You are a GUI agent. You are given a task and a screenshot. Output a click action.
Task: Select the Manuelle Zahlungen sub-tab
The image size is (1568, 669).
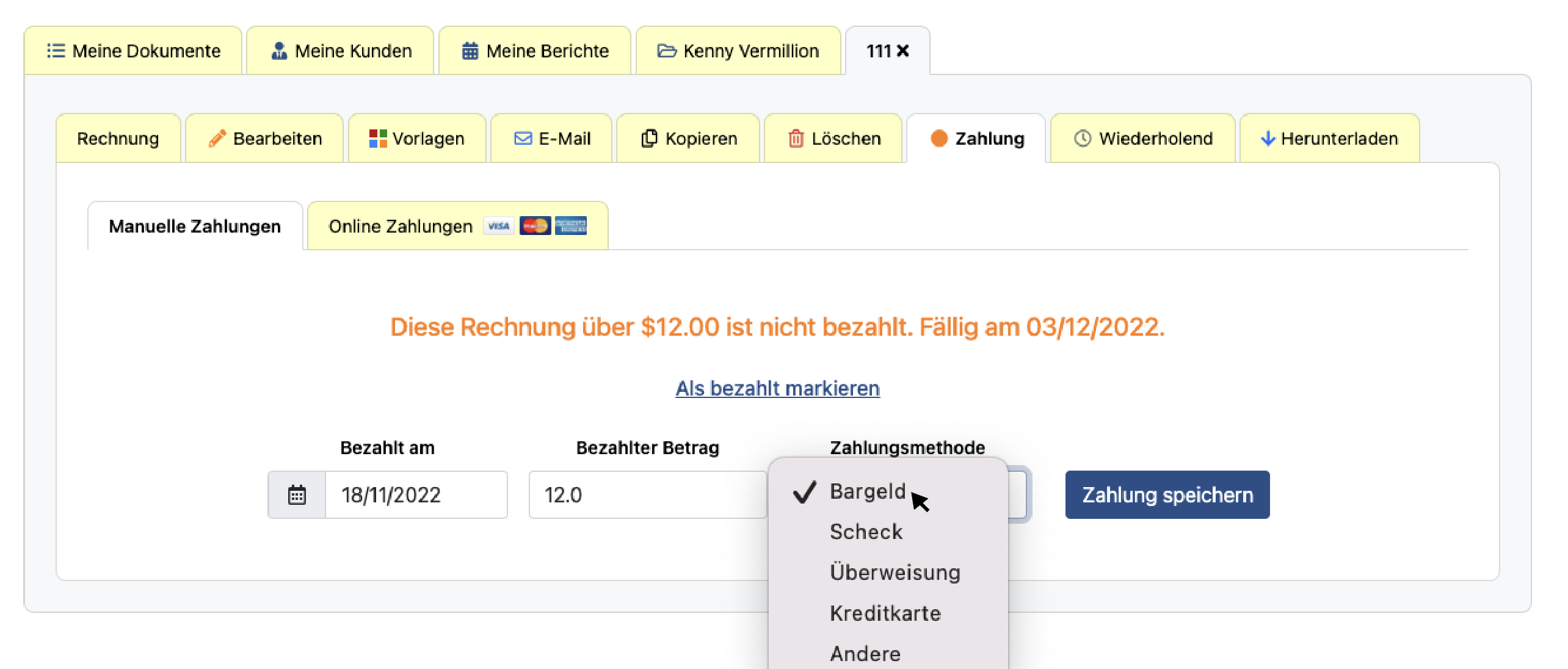coord(195,226)
